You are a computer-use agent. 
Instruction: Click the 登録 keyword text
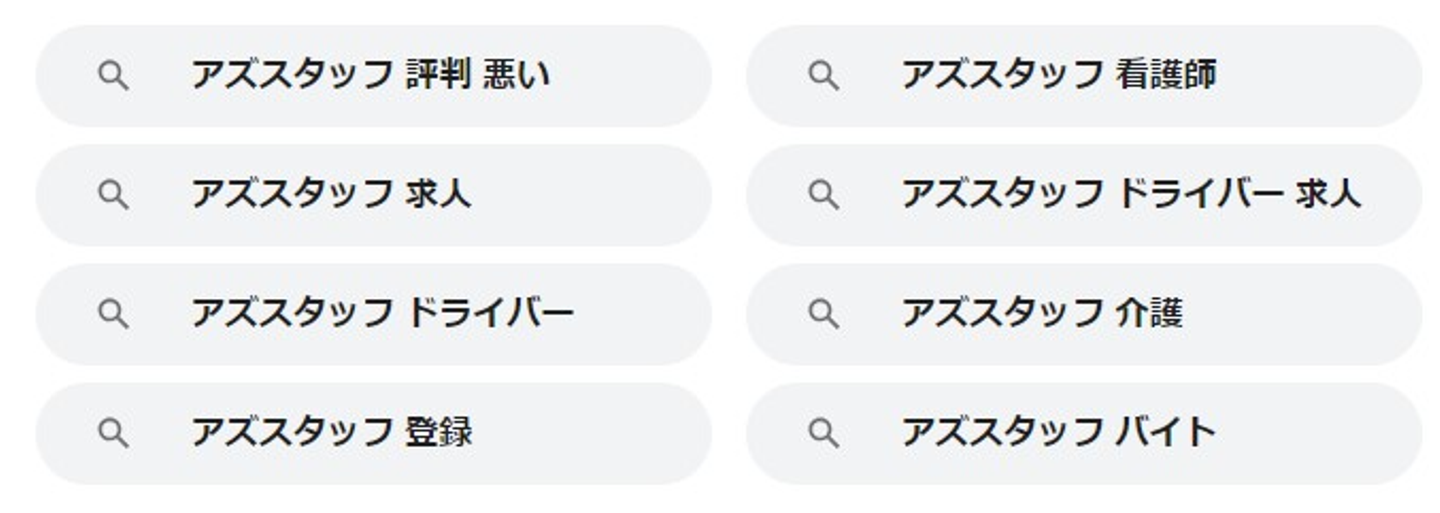coord(439,433)
